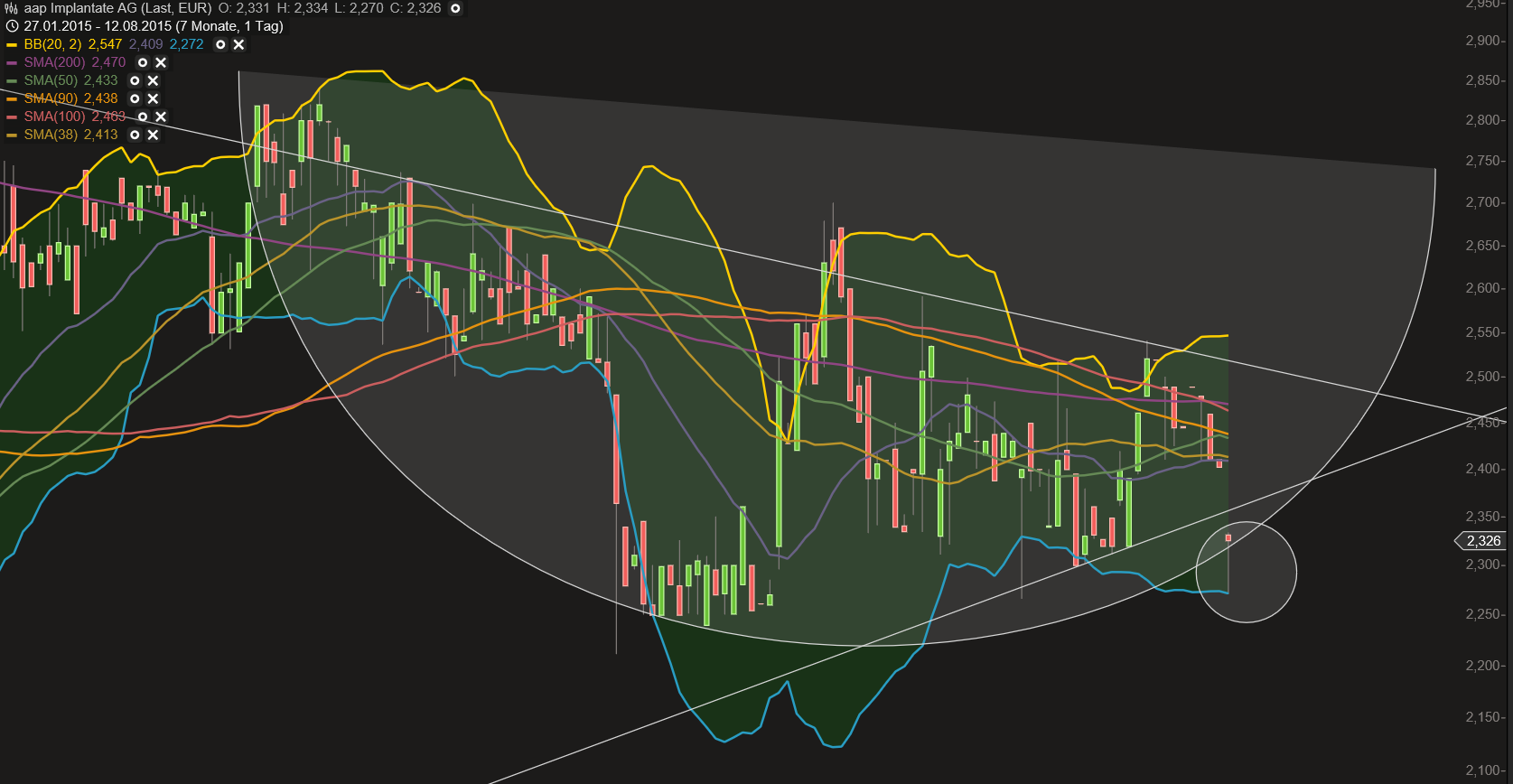The image size is (1513, 784).
Task: Open settings circle for SMA(90)
Action: pos(135,98)
